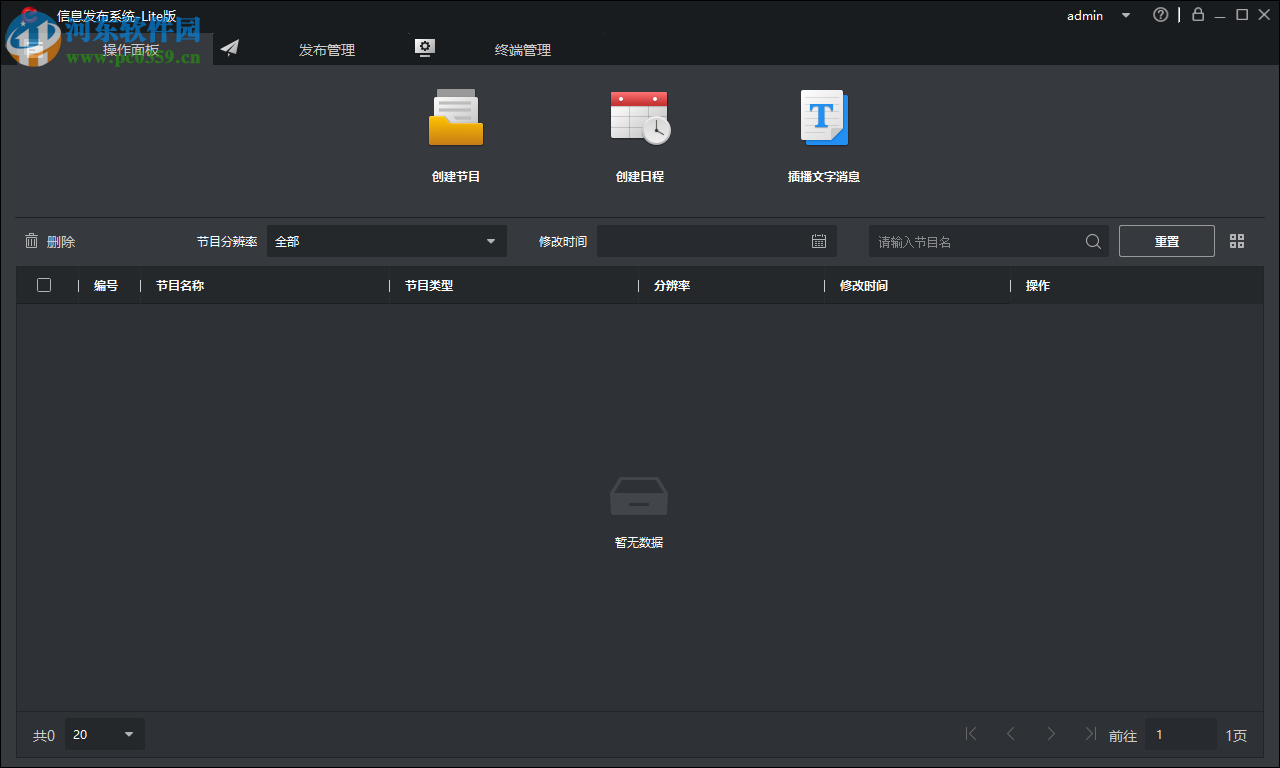Click the 删除 delete link
This screenshot has height=768, width=1280.
[59, 241]
